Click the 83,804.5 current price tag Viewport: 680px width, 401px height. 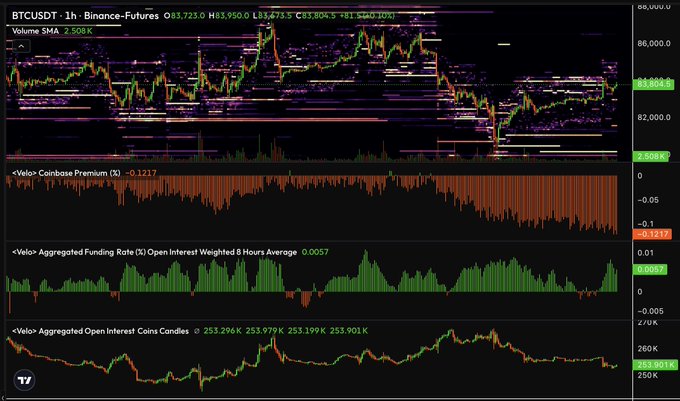pos(654,84)
